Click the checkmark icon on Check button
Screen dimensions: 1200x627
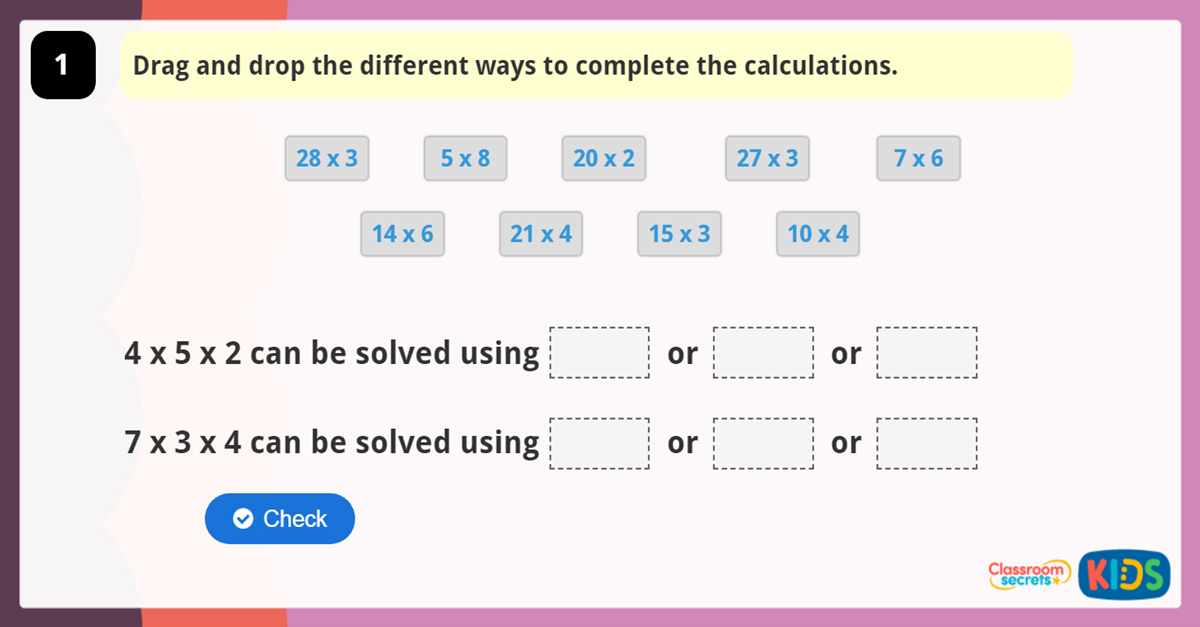tap(242, 518)
